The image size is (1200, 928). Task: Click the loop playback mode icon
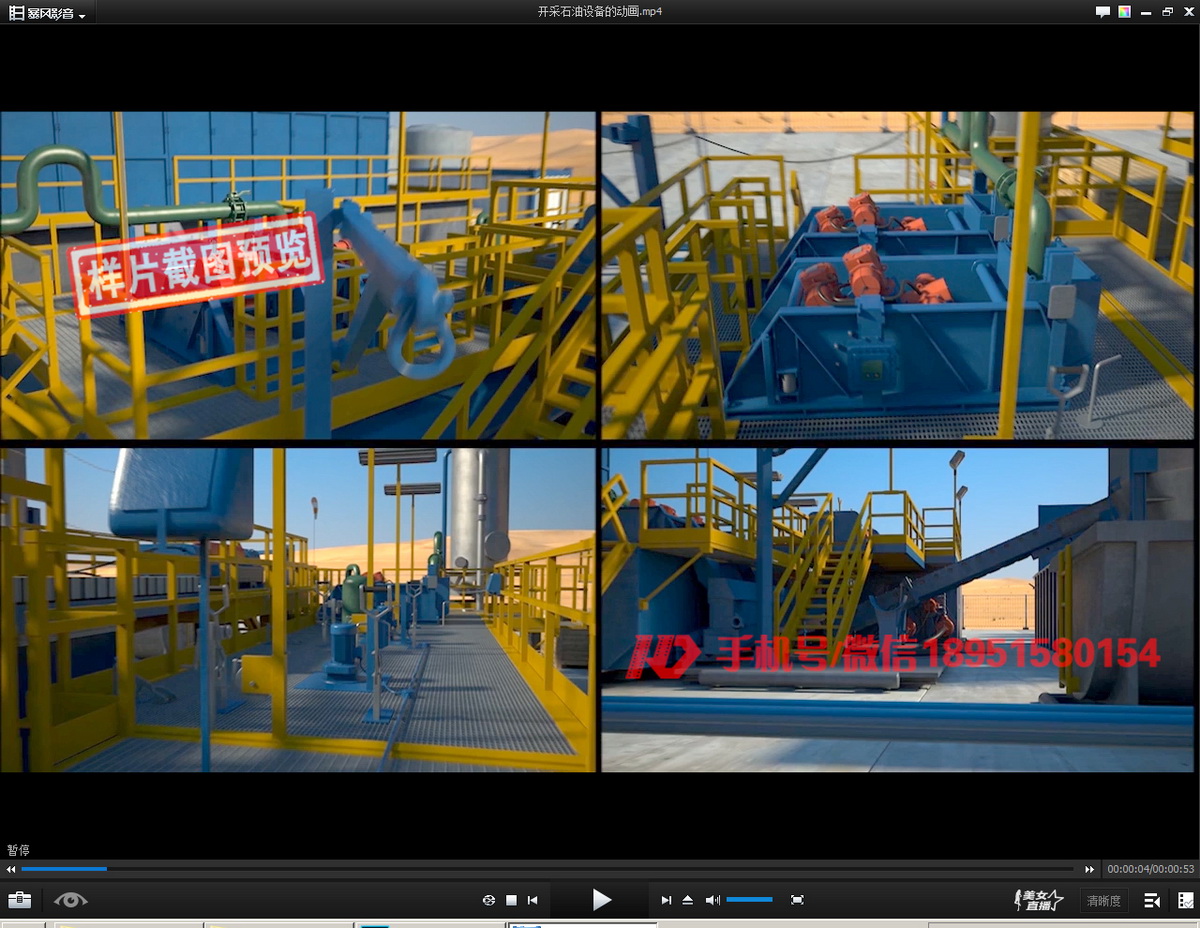coord(488,900)
